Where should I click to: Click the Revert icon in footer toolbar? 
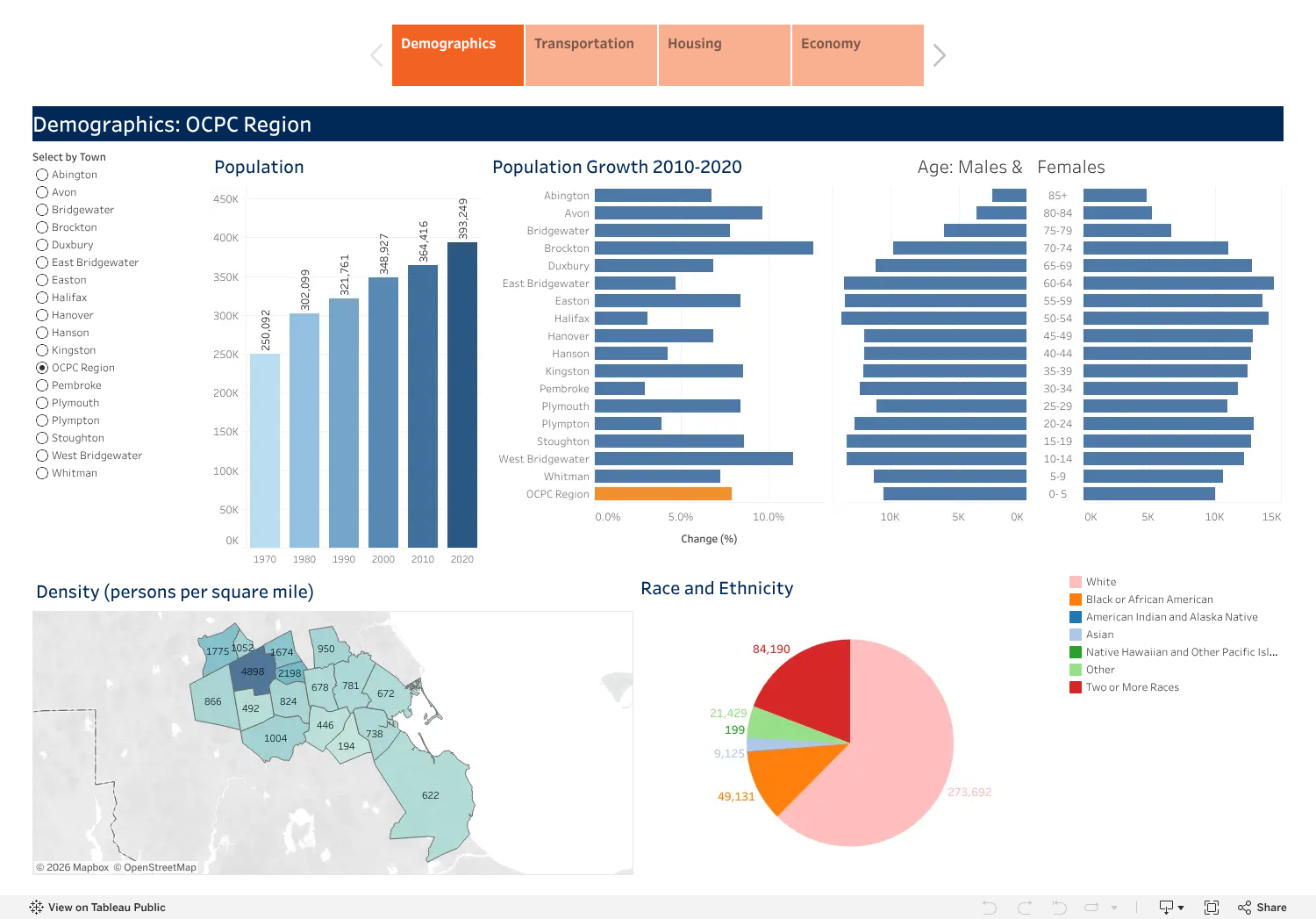(x=1059, y=908)
